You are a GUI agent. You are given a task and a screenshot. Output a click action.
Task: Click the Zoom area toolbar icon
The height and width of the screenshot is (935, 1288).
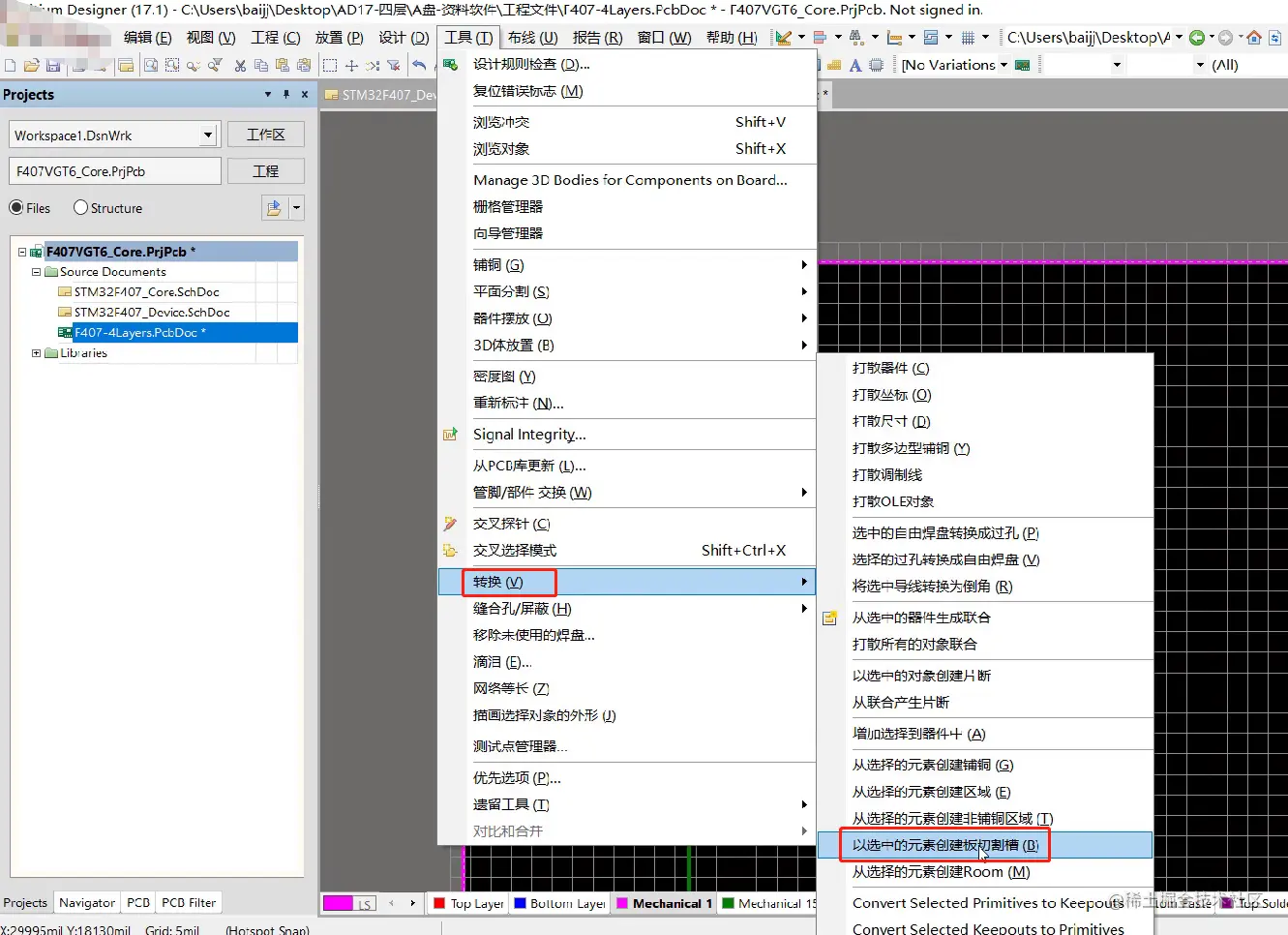tap(151, 66)
